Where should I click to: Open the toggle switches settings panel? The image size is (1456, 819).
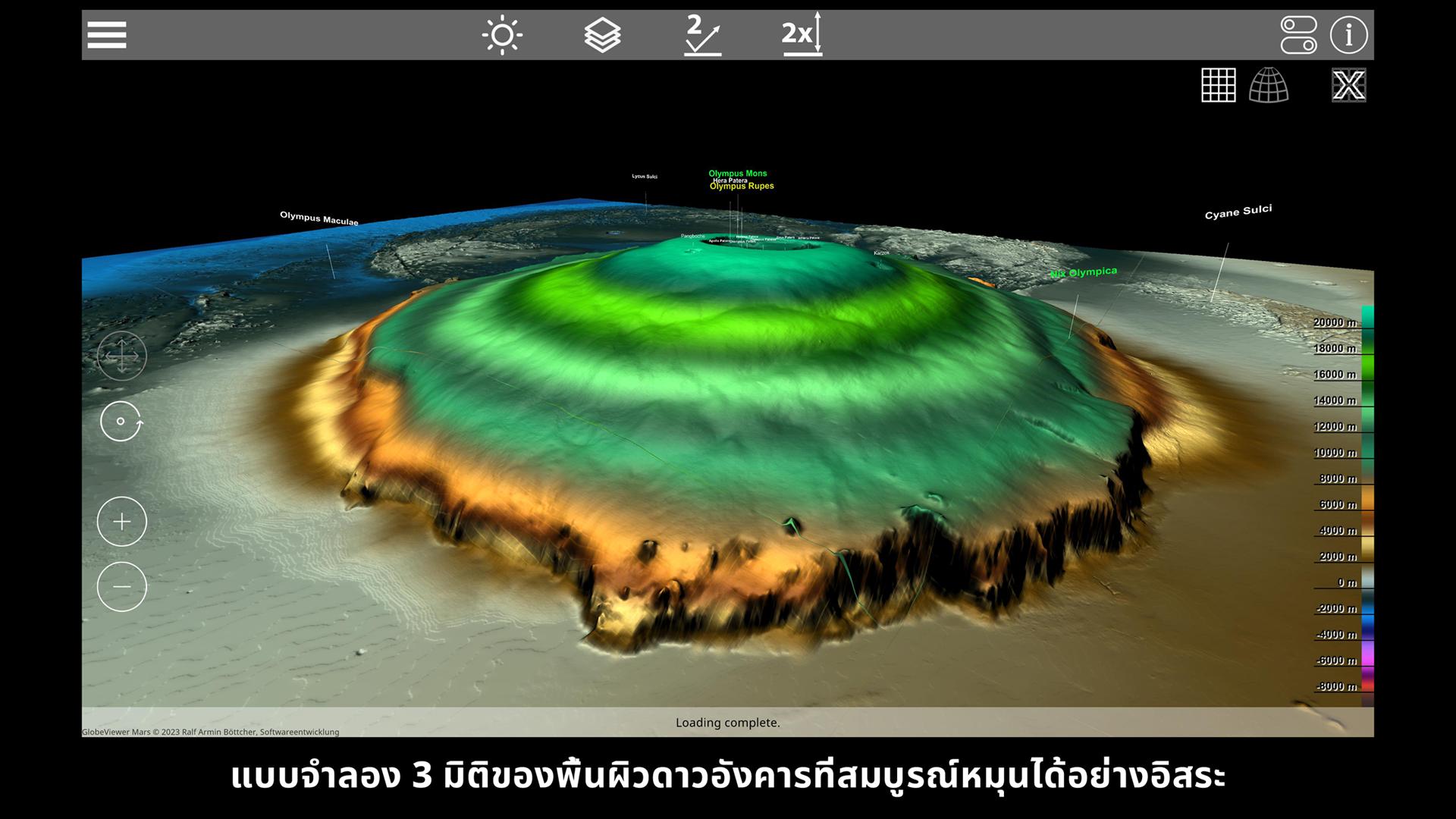tap(1299, 35)
